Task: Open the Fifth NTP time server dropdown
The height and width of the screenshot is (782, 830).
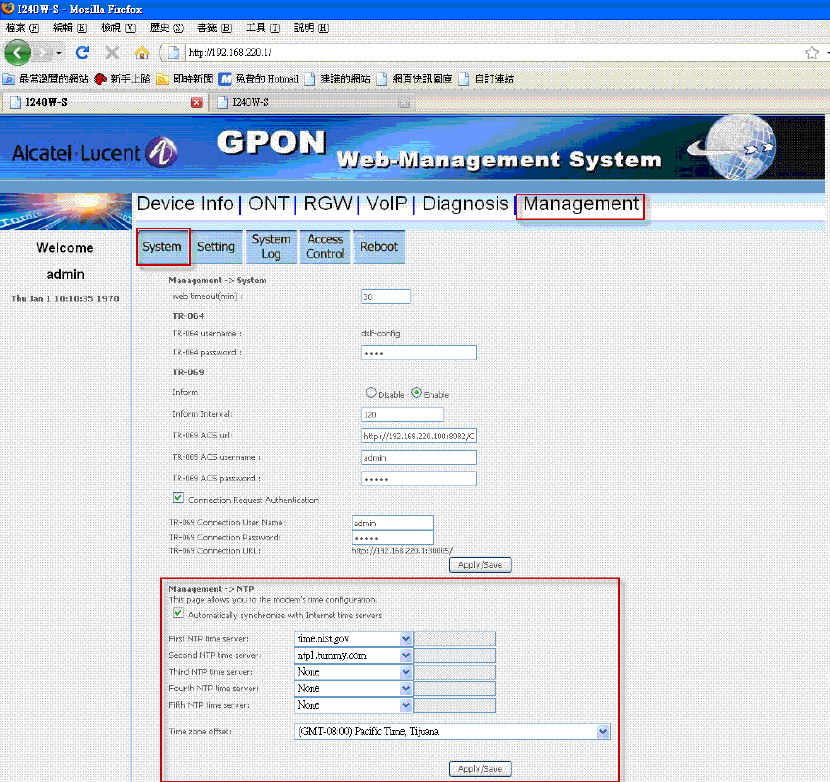Action: pyautogui.click(x=353, y=706)
